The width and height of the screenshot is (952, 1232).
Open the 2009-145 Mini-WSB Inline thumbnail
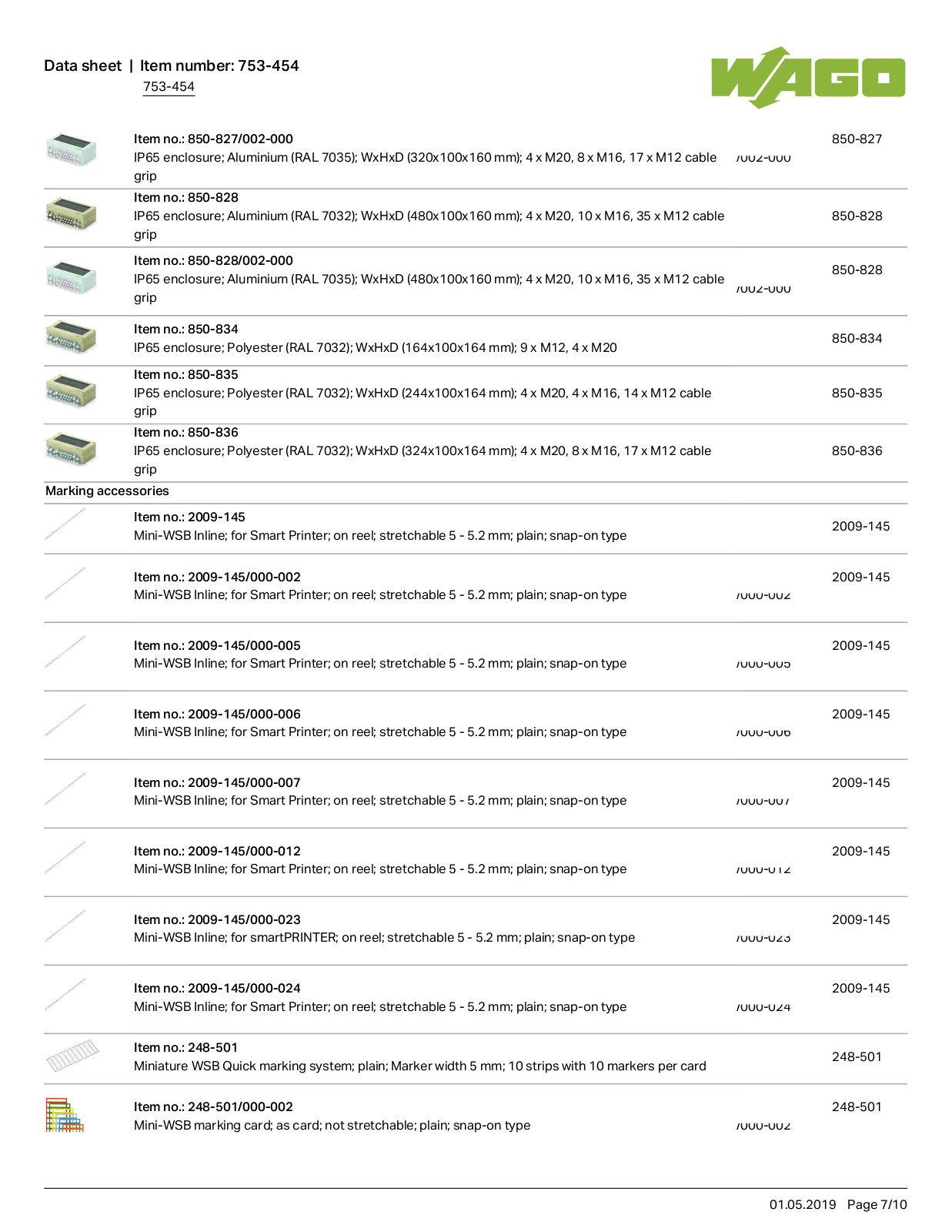click(65, 525)
